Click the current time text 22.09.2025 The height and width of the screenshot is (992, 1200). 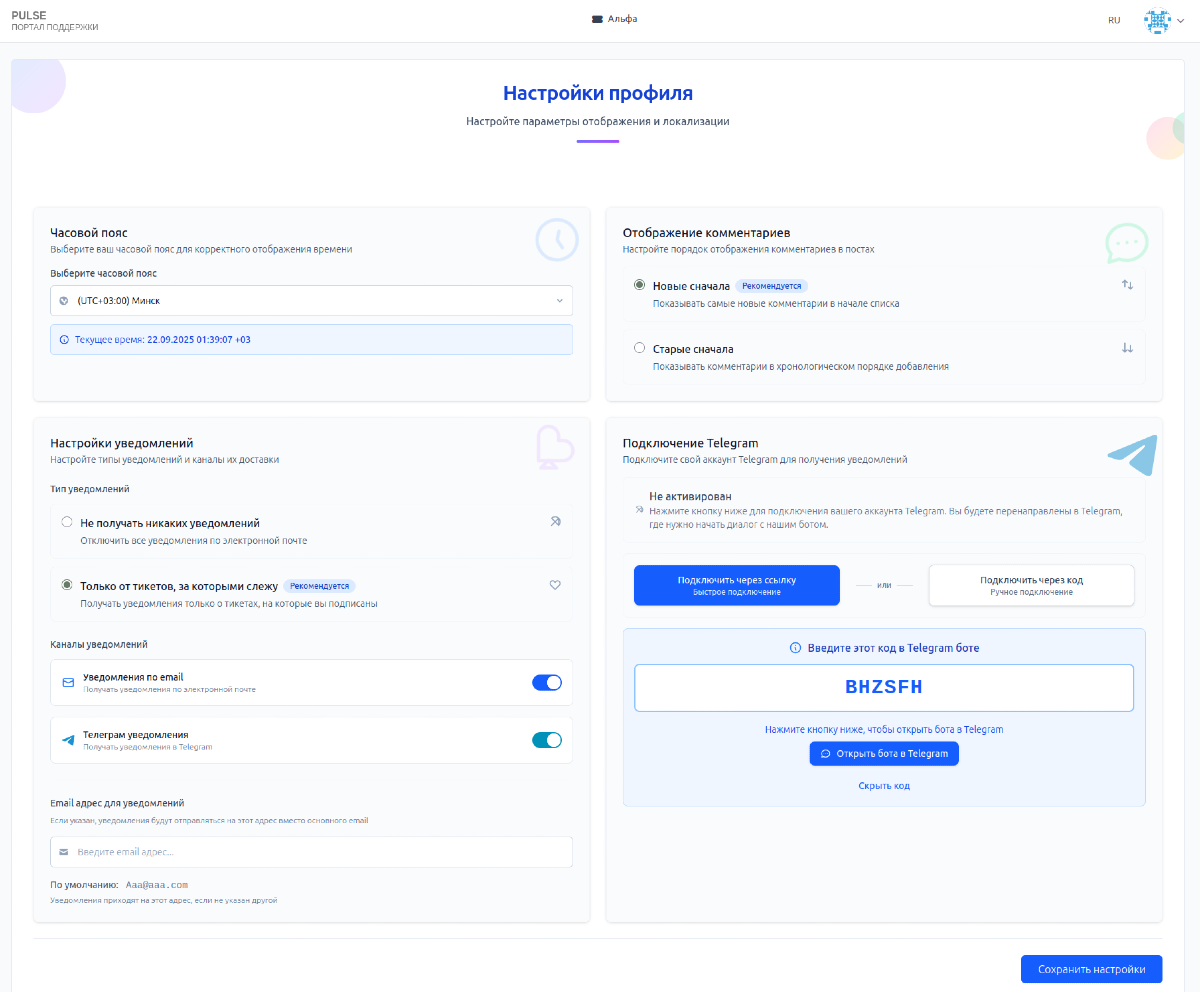(x=198, y=340)
